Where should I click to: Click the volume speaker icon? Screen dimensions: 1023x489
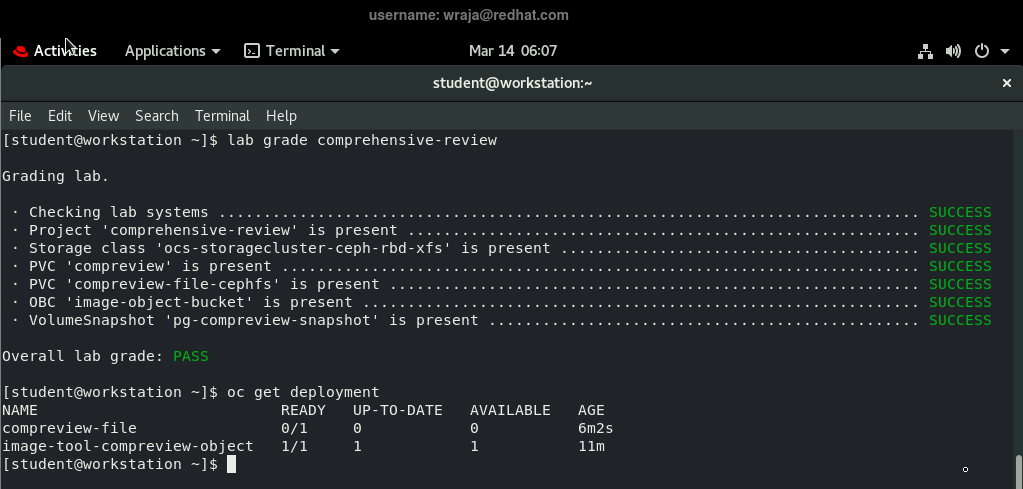point(953,51)
